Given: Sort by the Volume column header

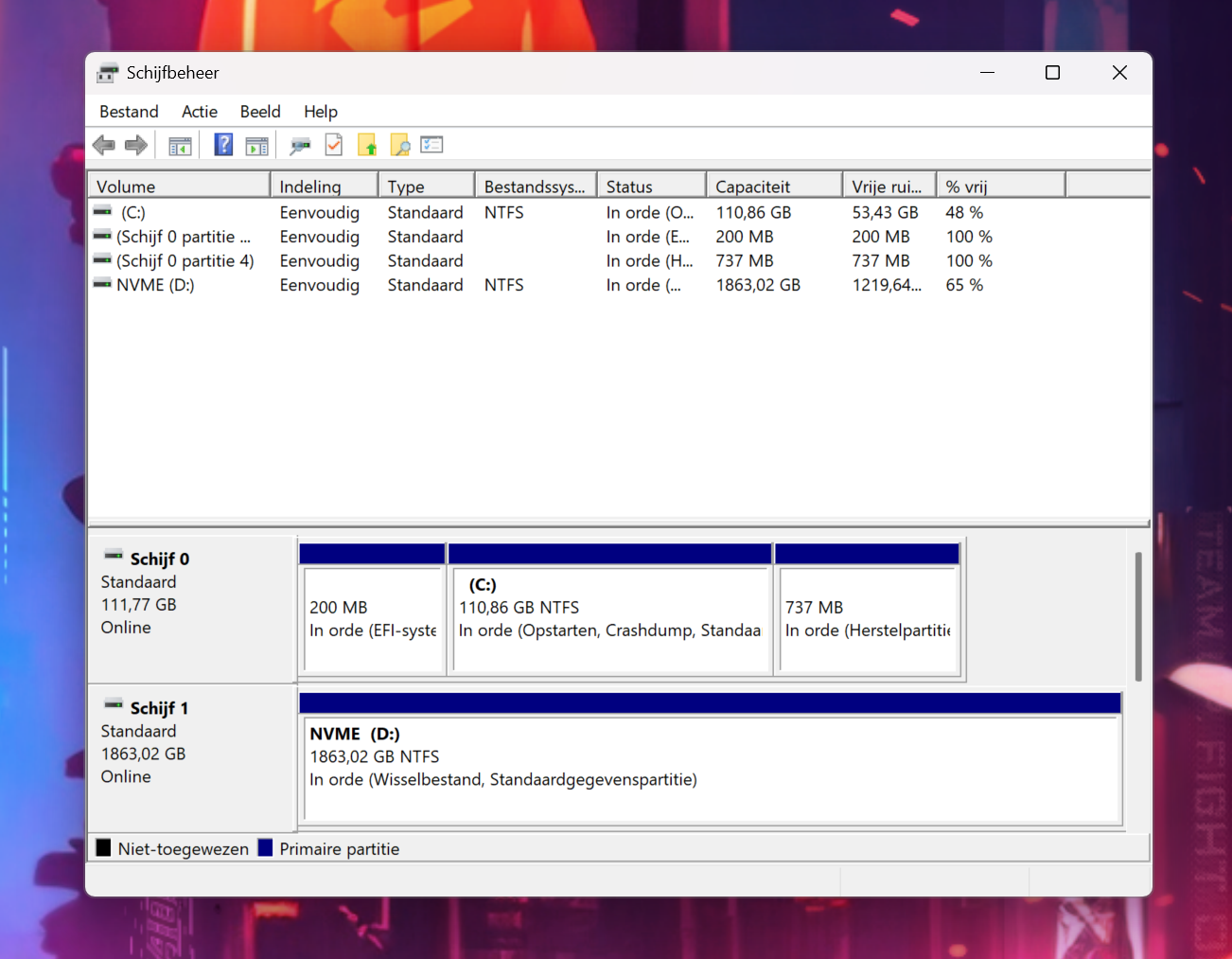Looking at the screenshot, I should tap(179, 186).
